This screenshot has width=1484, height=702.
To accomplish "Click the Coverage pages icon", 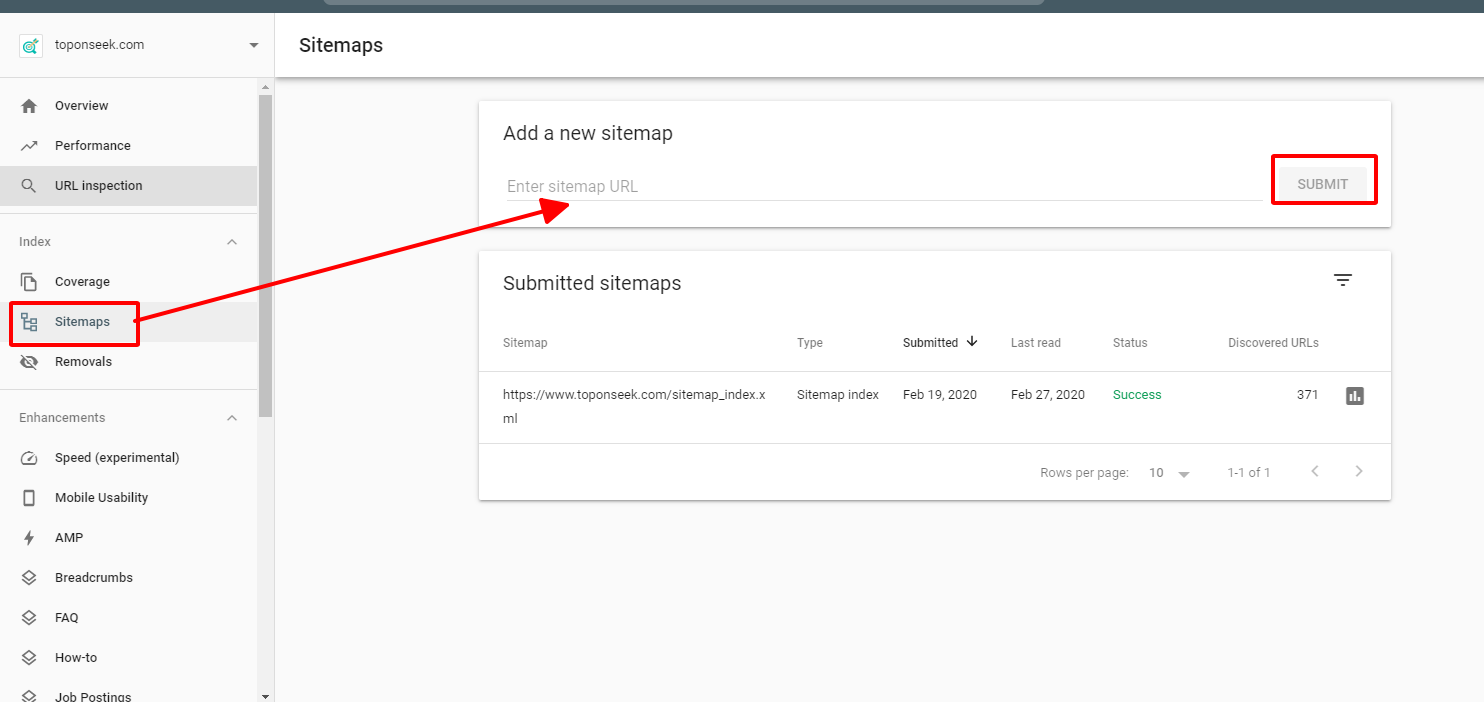I will 29,282.
